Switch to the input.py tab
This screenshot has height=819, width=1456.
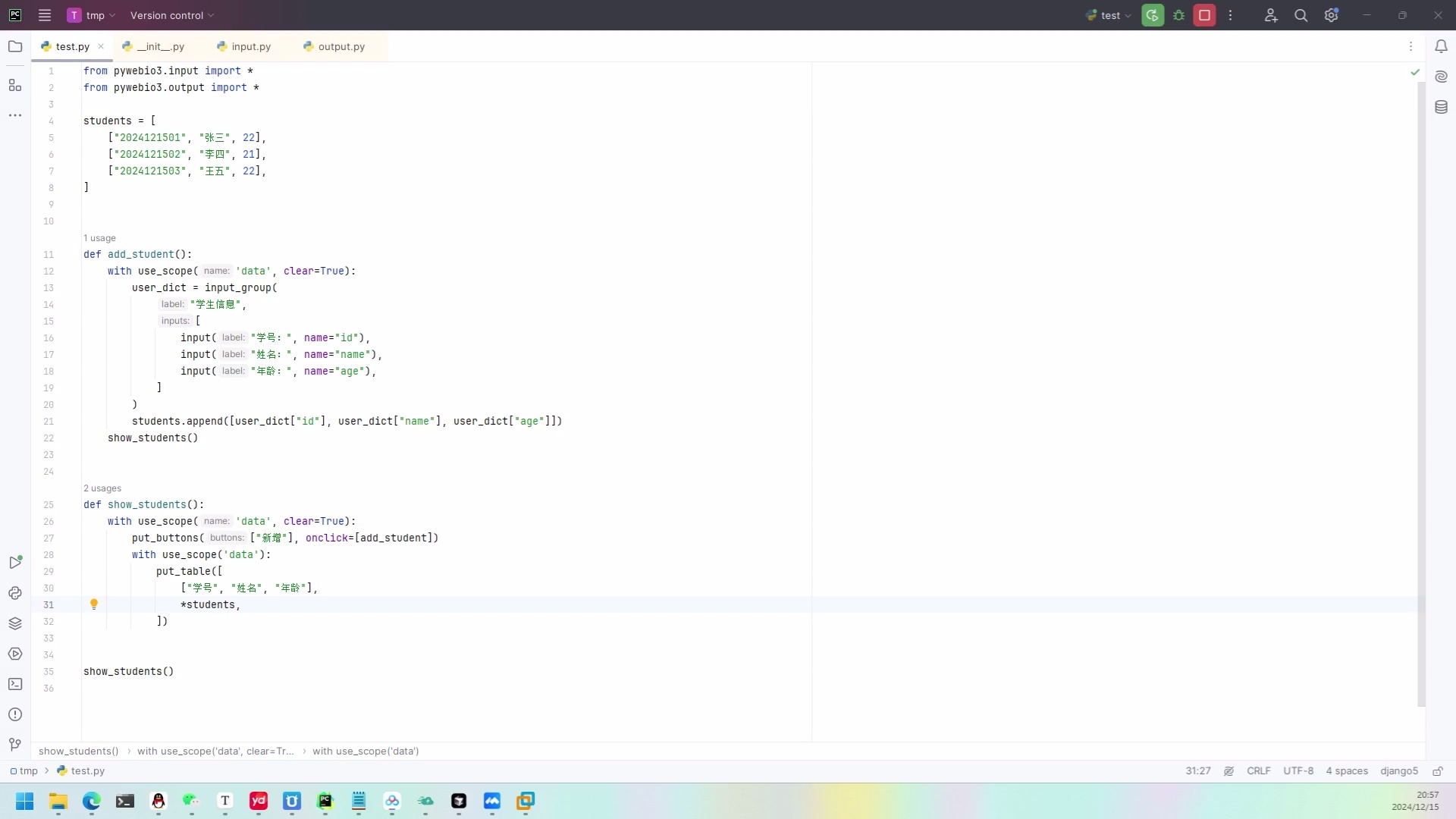click(244, 46)
